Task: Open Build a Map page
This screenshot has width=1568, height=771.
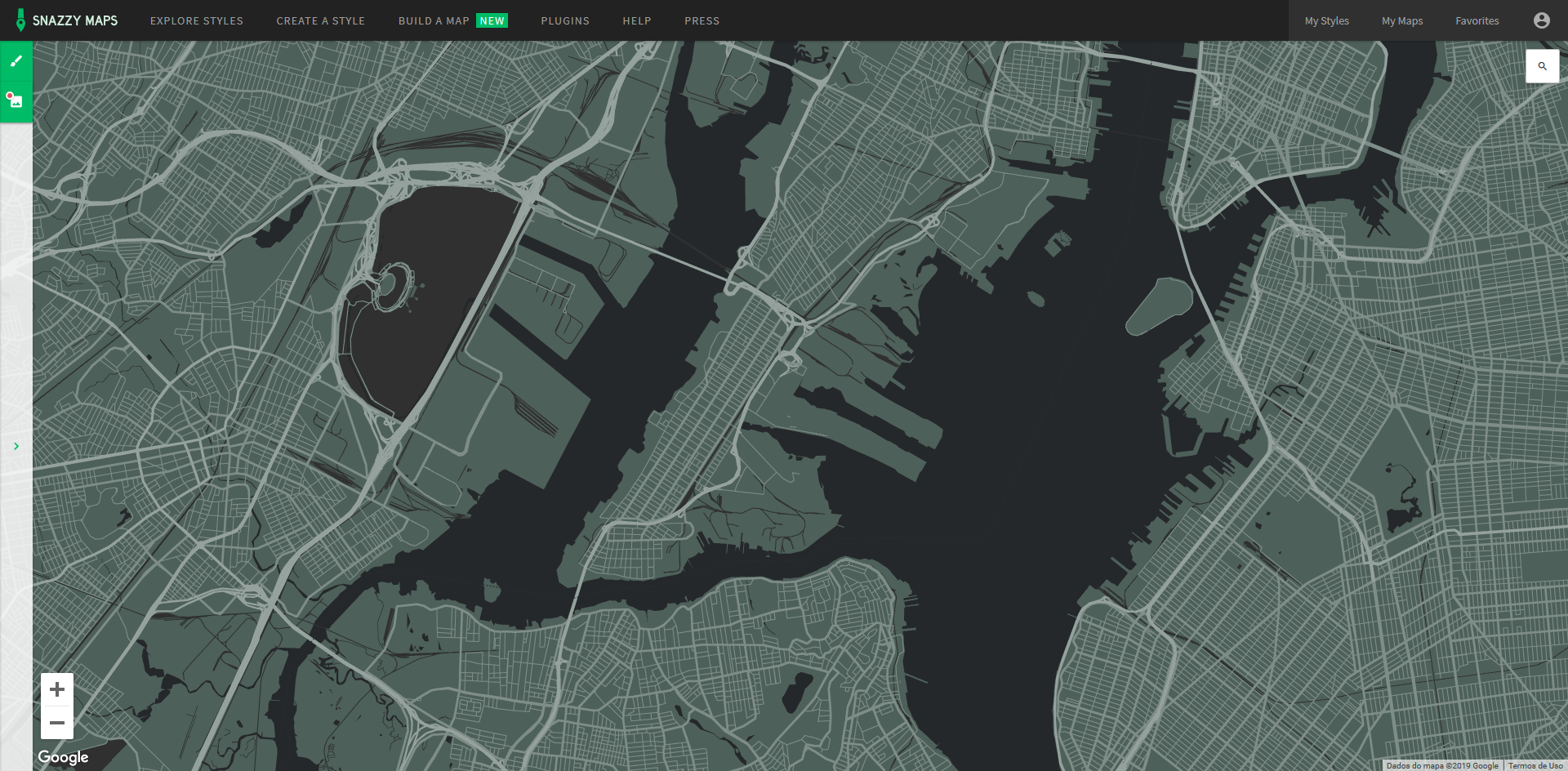Action: click(x=434, y=20)
